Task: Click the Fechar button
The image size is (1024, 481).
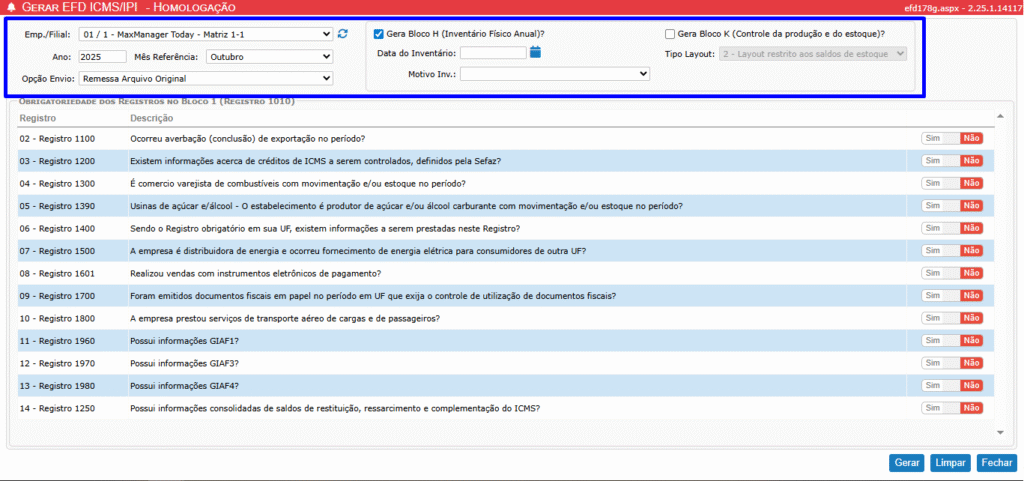Action: pos(997,463)
